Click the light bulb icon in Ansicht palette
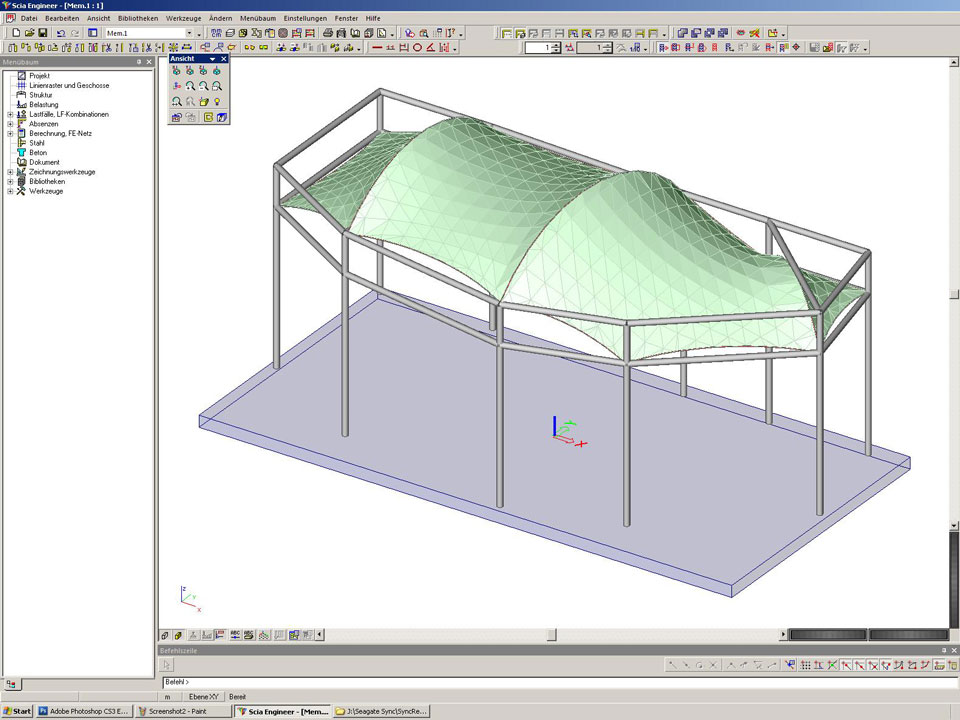 point(217,101)
